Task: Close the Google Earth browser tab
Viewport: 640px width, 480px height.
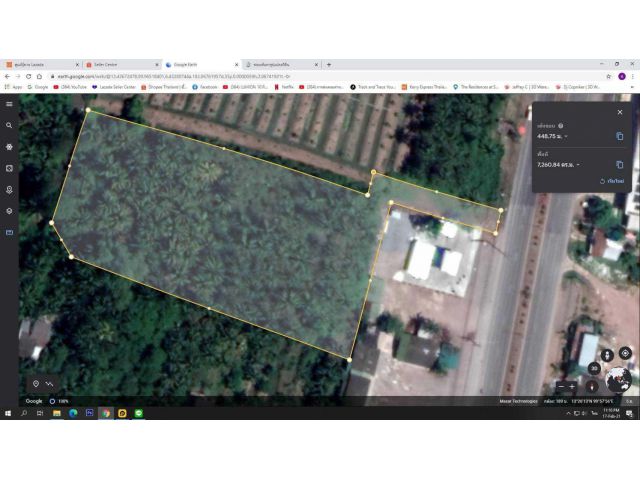Action: click(x=236, y=64)
